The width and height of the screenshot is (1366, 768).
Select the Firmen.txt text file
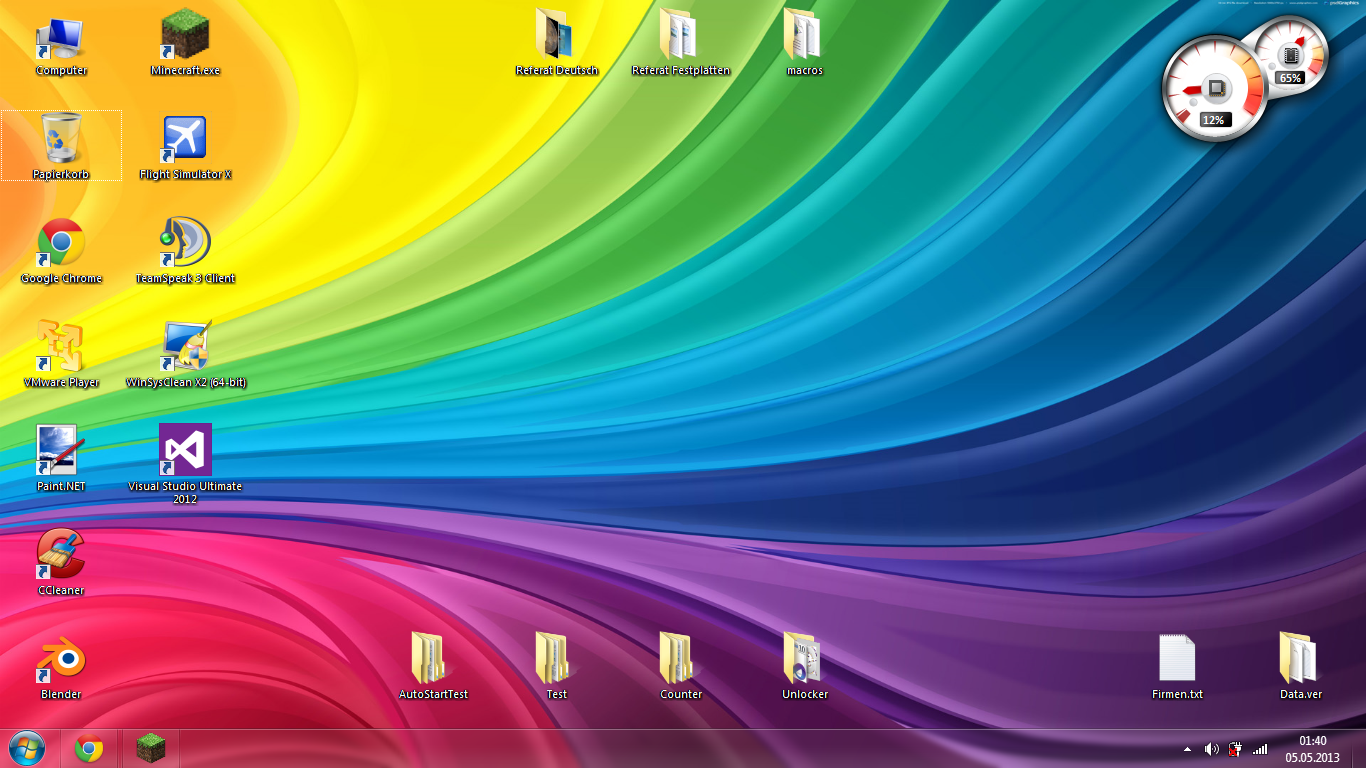[1177, 660]
